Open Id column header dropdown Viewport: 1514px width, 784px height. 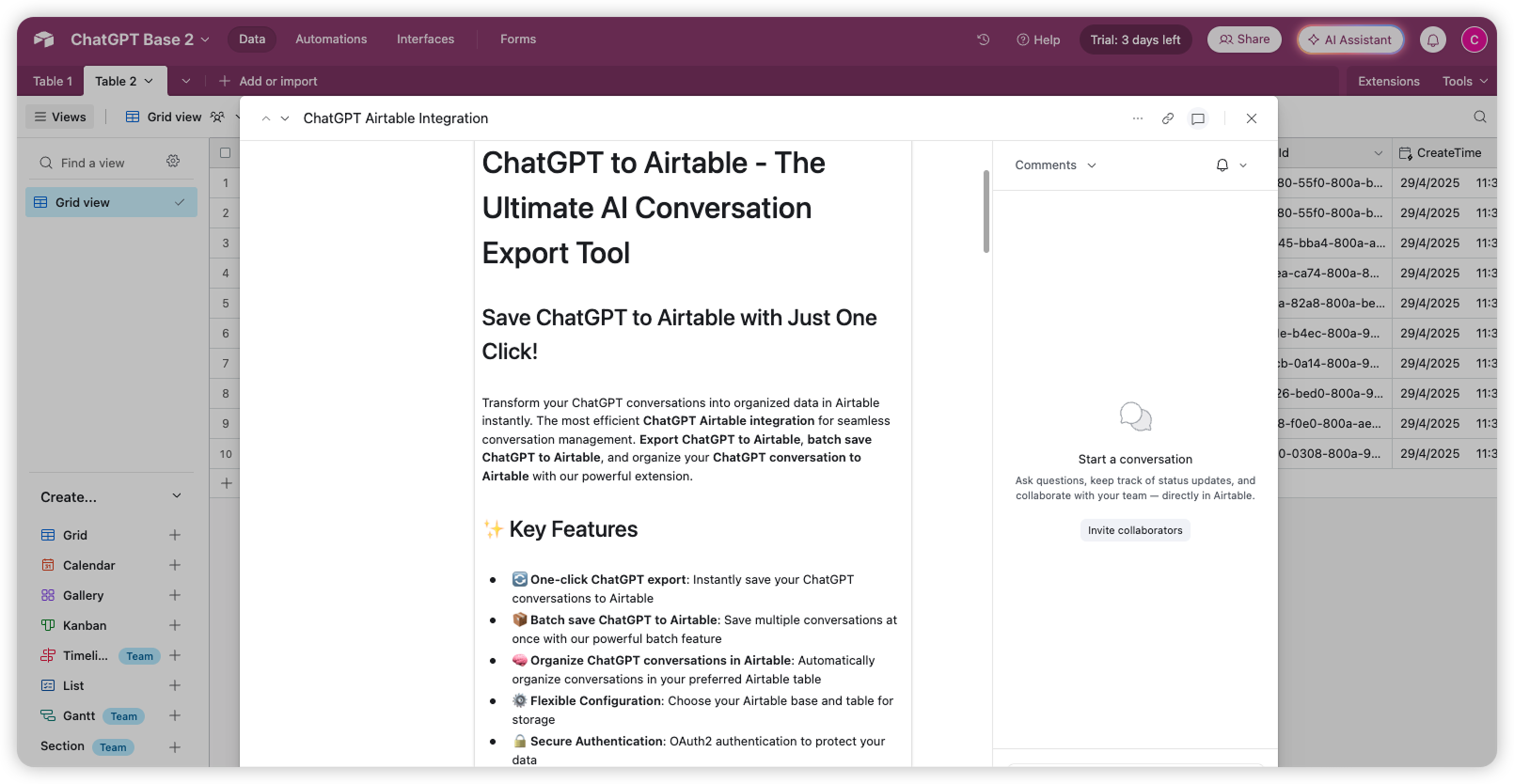pyautogui.click(x=1379, y=153)
